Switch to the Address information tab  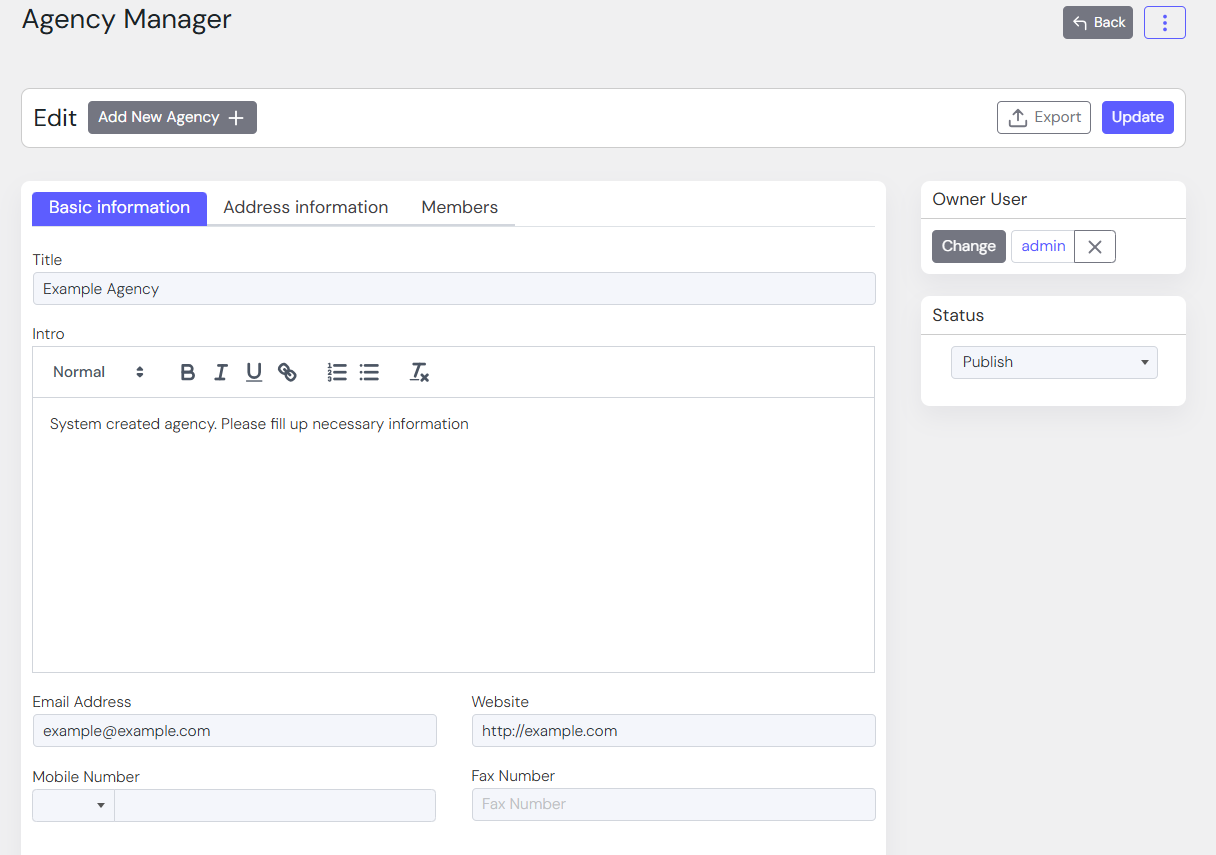[305, 207]
